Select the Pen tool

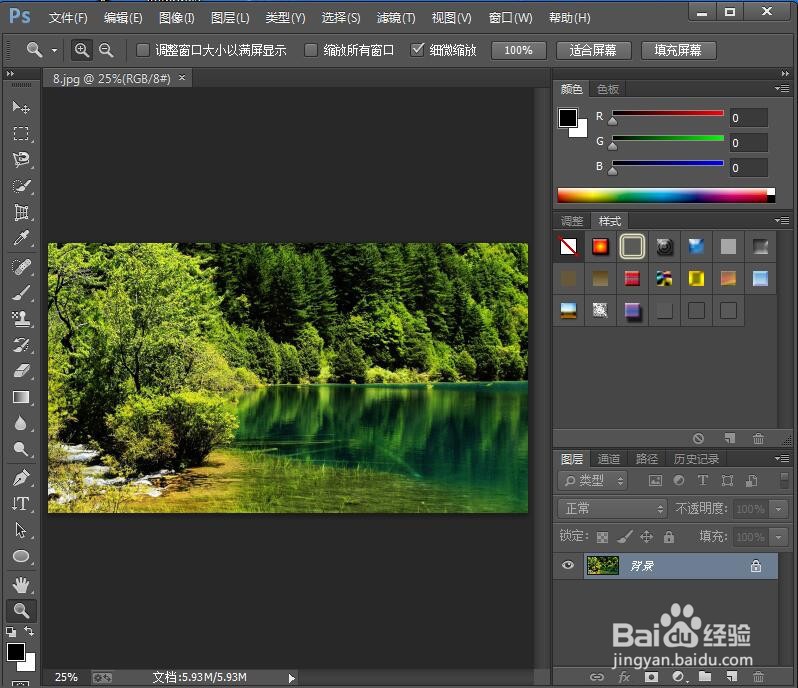tap(21, 478)
